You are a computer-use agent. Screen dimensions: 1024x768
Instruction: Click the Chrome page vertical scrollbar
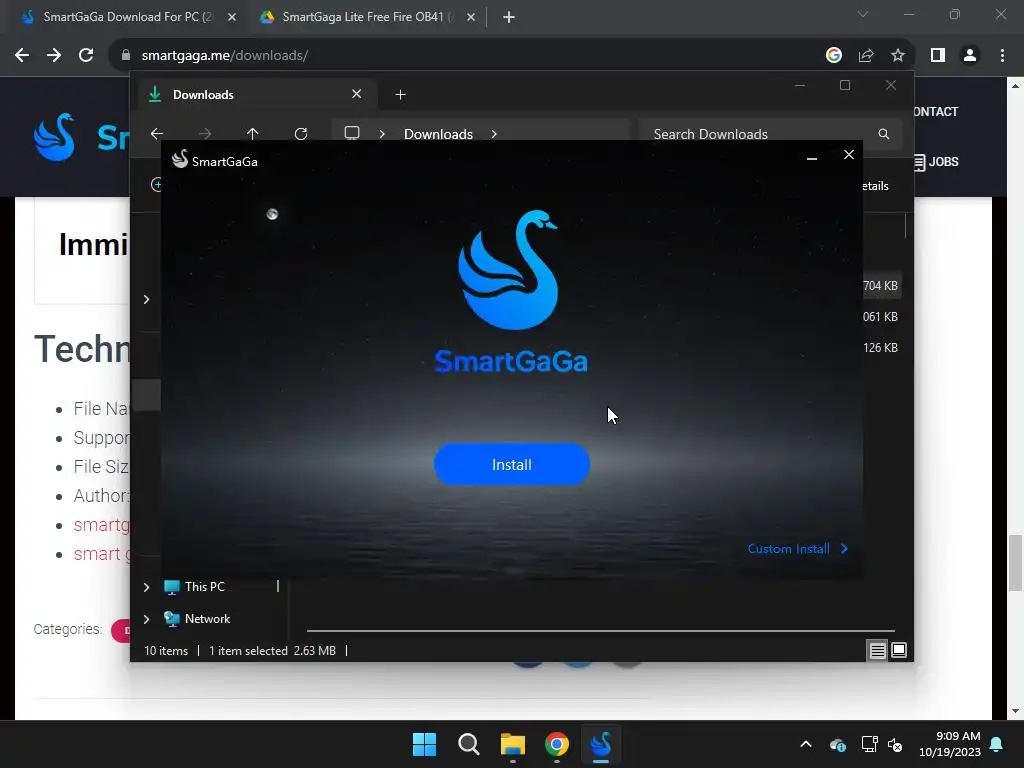coord(1015,563)
